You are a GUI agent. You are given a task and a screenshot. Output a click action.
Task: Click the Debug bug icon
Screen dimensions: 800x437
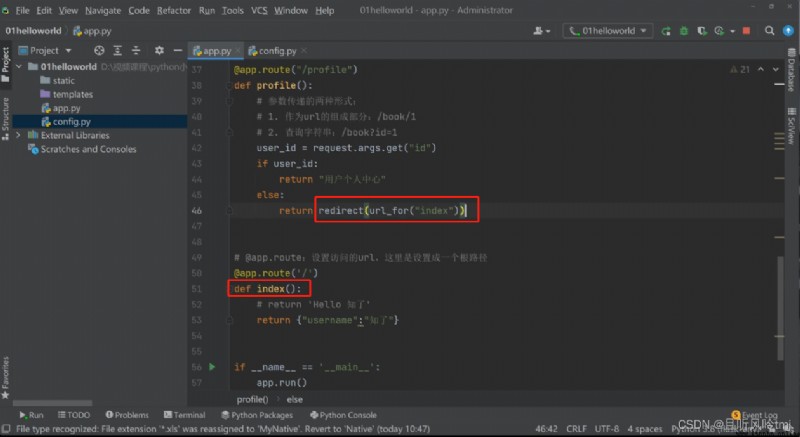coord(684,31)
